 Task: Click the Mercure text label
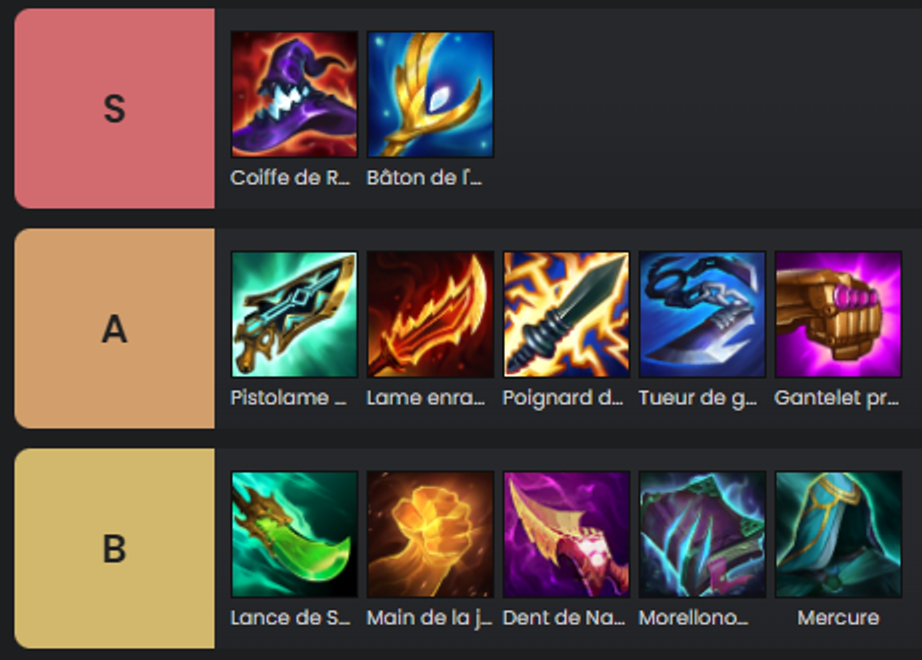[838, 618]
